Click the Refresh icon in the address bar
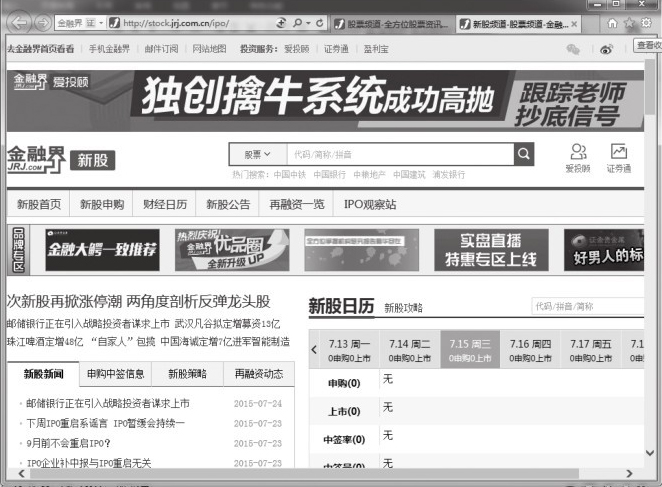The width and height of the screenshot is (662, 487). (320, 23)
